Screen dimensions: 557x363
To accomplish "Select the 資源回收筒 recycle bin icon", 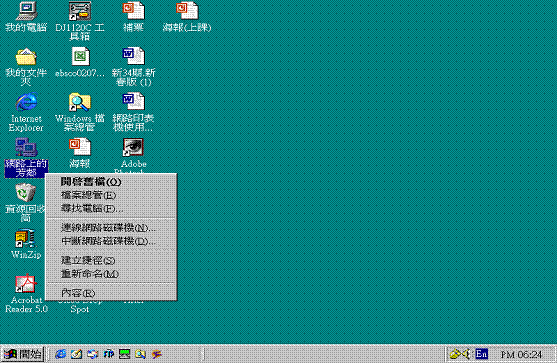I will [x=26, y=193].
